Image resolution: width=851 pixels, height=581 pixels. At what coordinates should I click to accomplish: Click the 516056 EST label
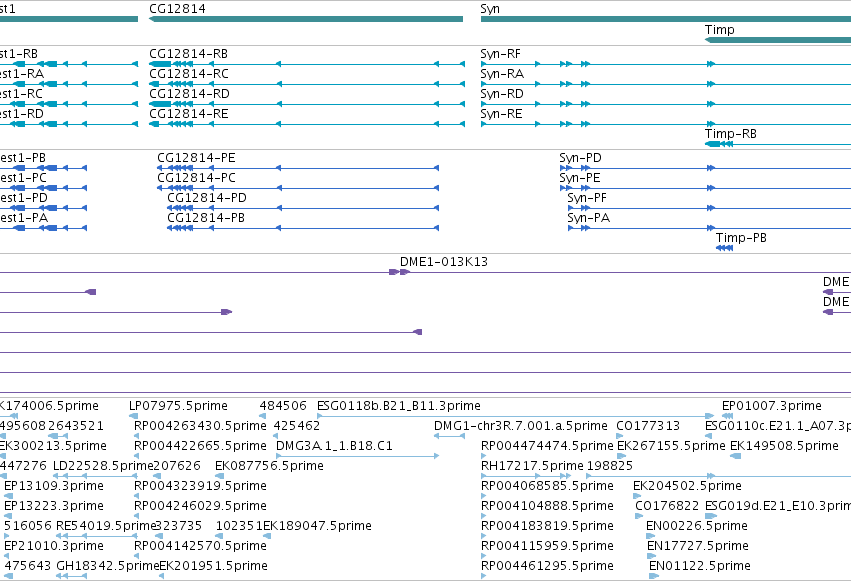coord(28,526)
